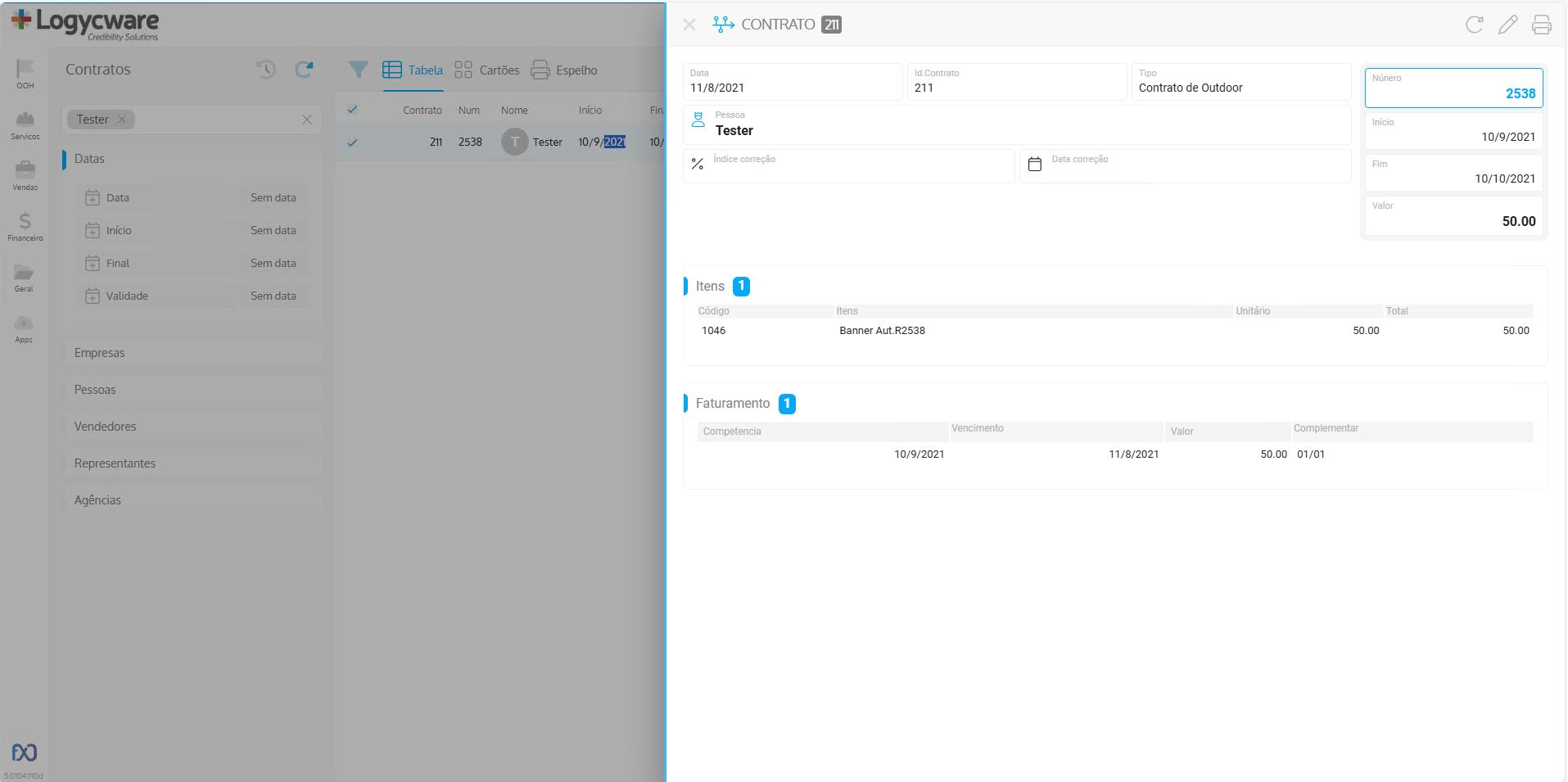Remove the Tester filter chip
Viewport: 1568px width, 782px height.
(122, 120)
